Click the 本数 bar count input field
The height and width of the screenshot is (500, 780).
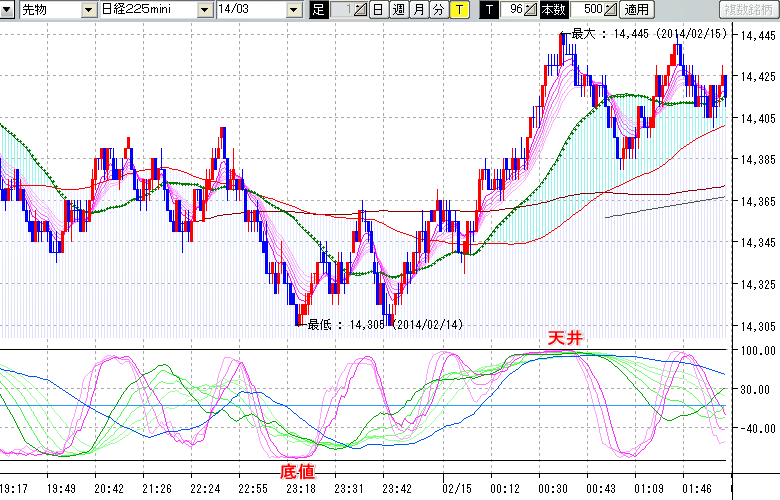(586, 10)
